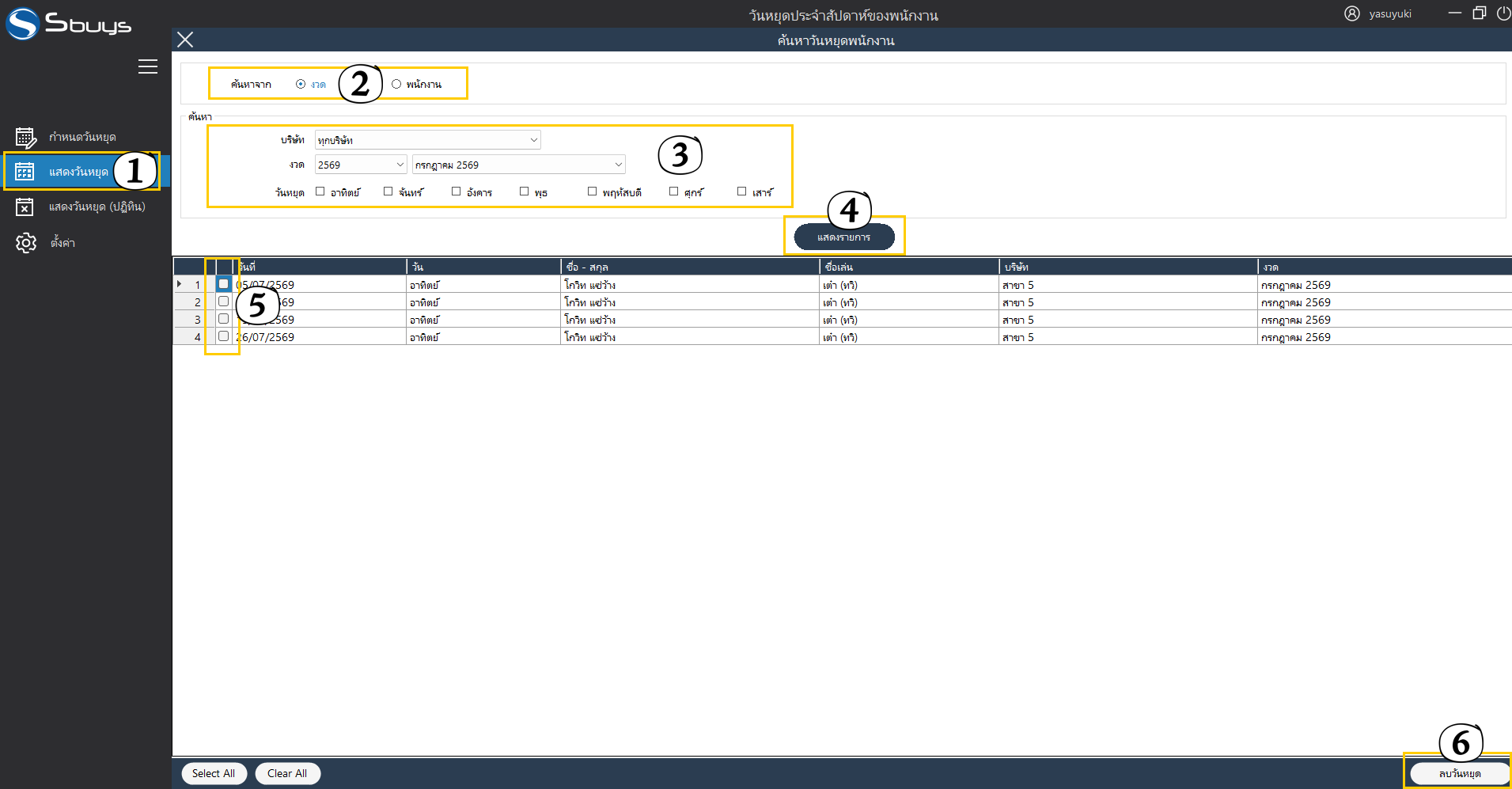The image size is (1512, 789).
Task: Tick the พุธ day-off checkbox
Action: point(525,192)
